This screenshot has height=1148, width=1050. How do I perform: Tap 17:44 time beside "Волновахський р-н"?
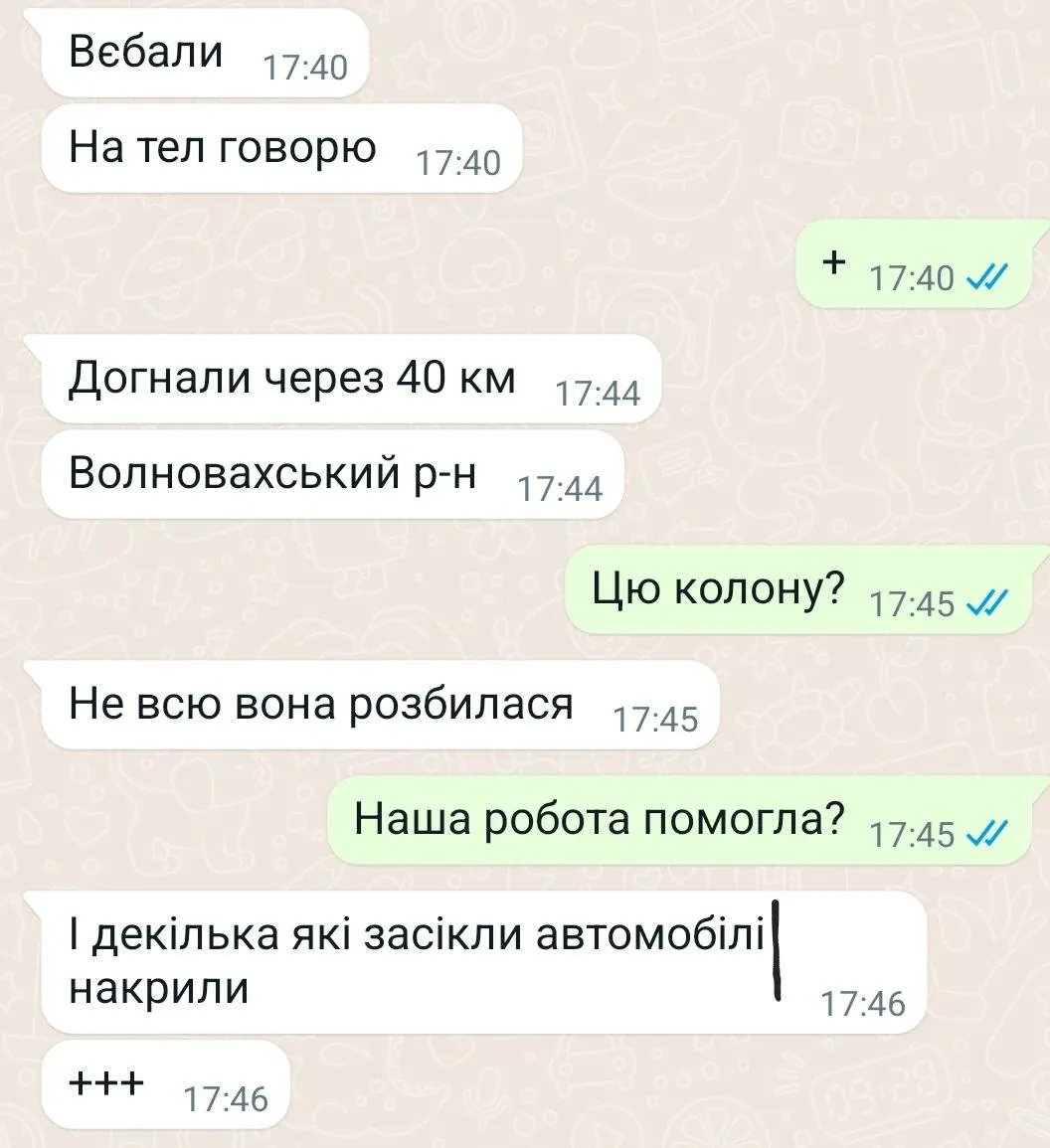(560, 489)
